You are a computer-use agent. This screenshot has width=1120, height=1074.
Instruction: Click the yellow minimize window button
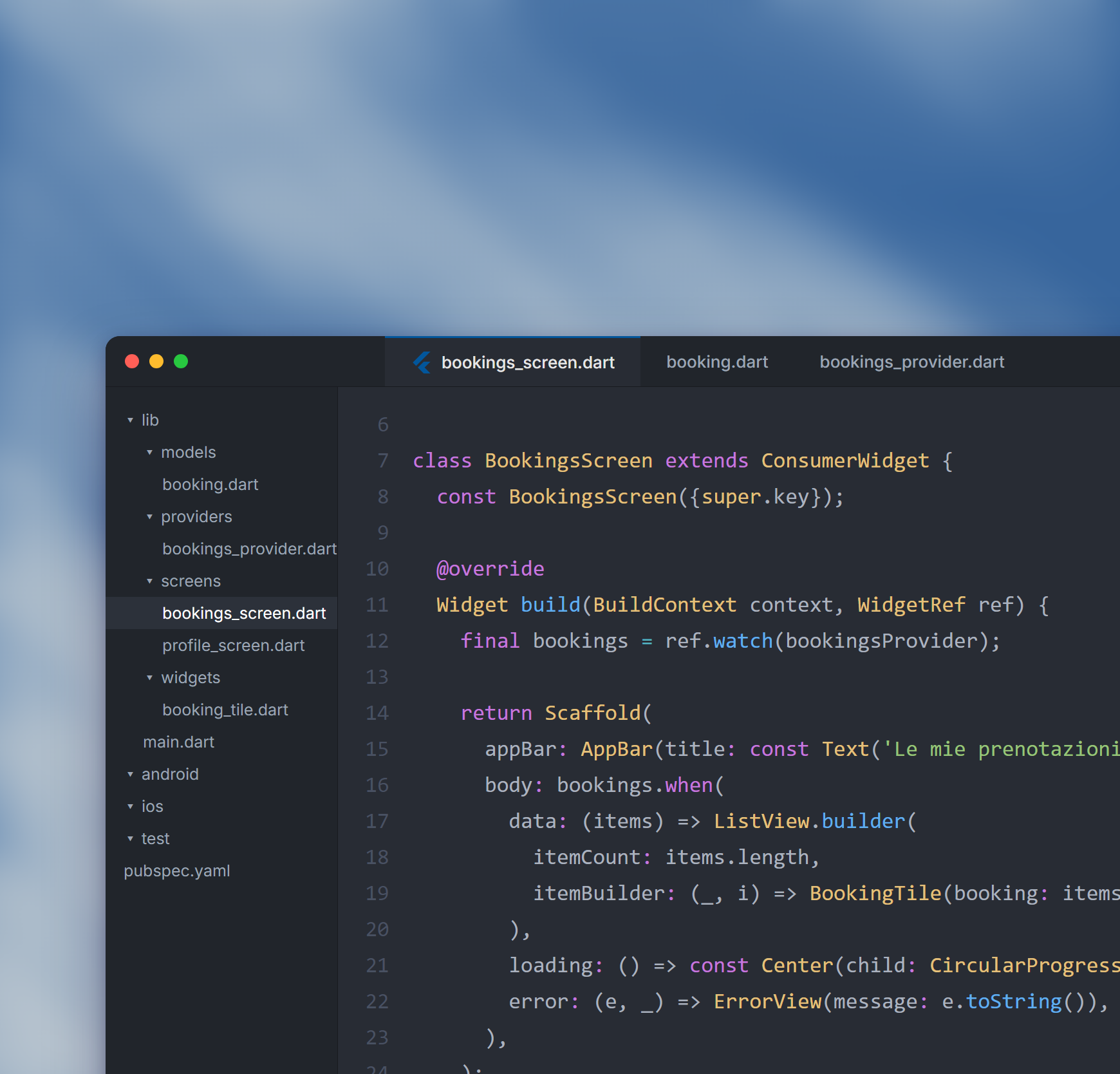coord(156,361)
